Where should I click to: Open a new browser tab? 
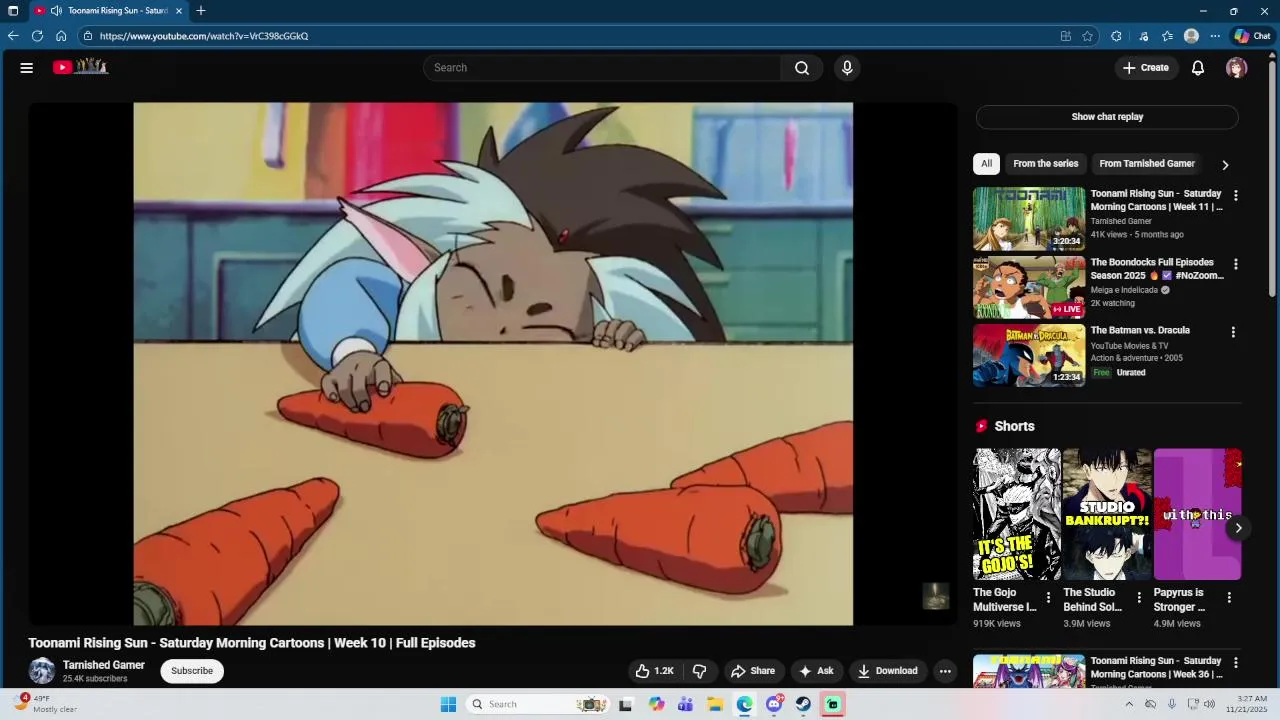pyautogui.click(x=201, y=11)
